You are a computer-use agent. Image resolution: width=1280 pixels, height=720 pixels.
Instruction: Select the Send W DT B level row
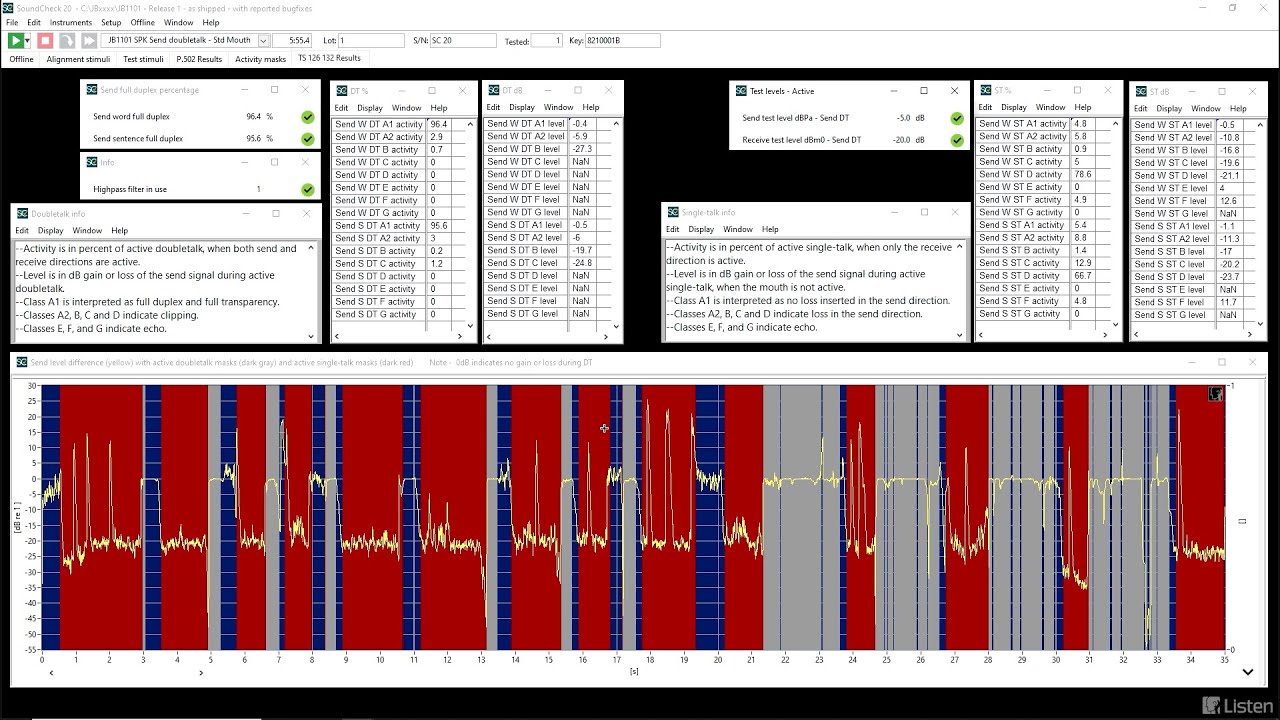(548, 149)
